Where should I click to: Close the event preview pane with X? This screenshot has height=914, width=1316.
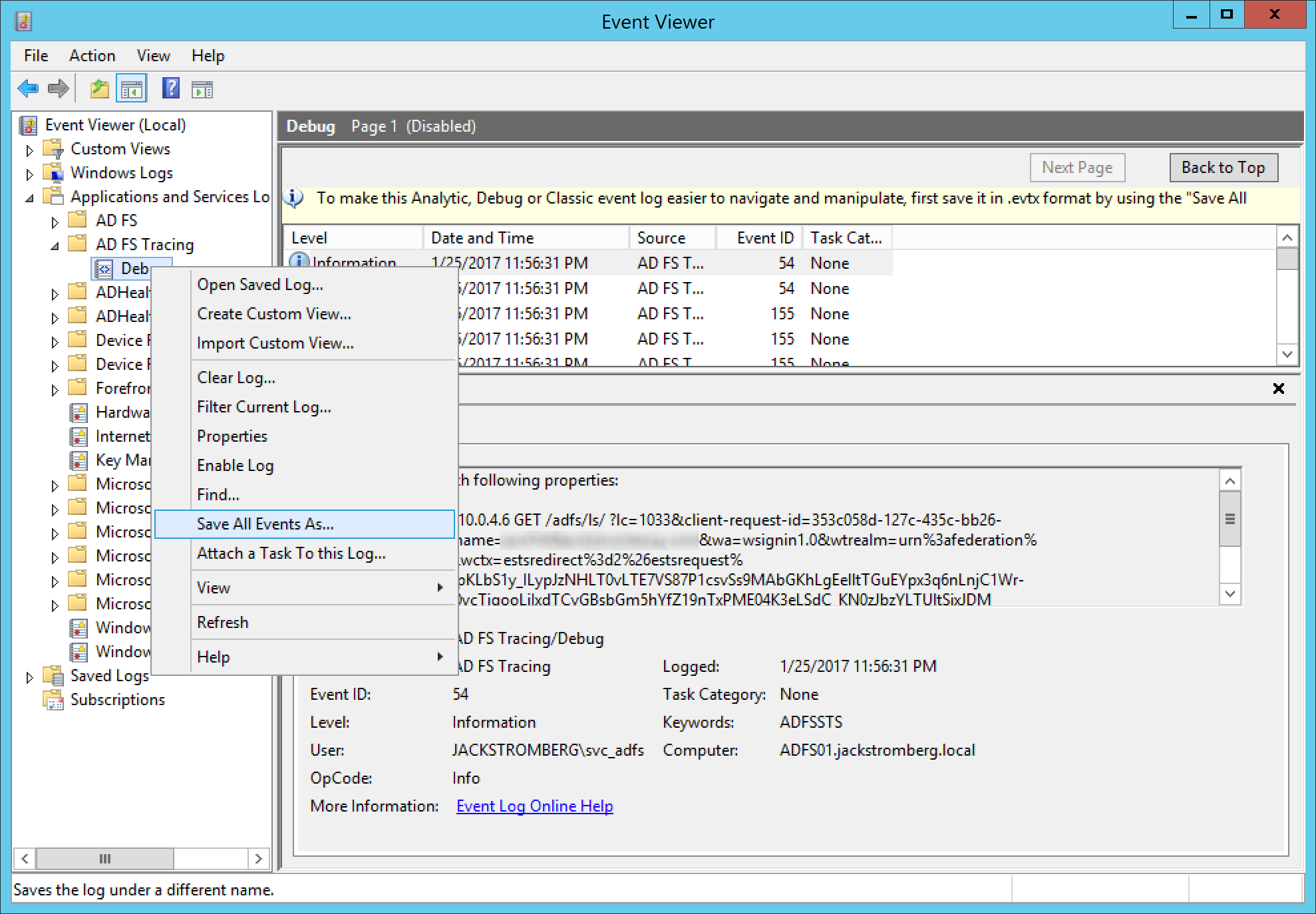1278,388
